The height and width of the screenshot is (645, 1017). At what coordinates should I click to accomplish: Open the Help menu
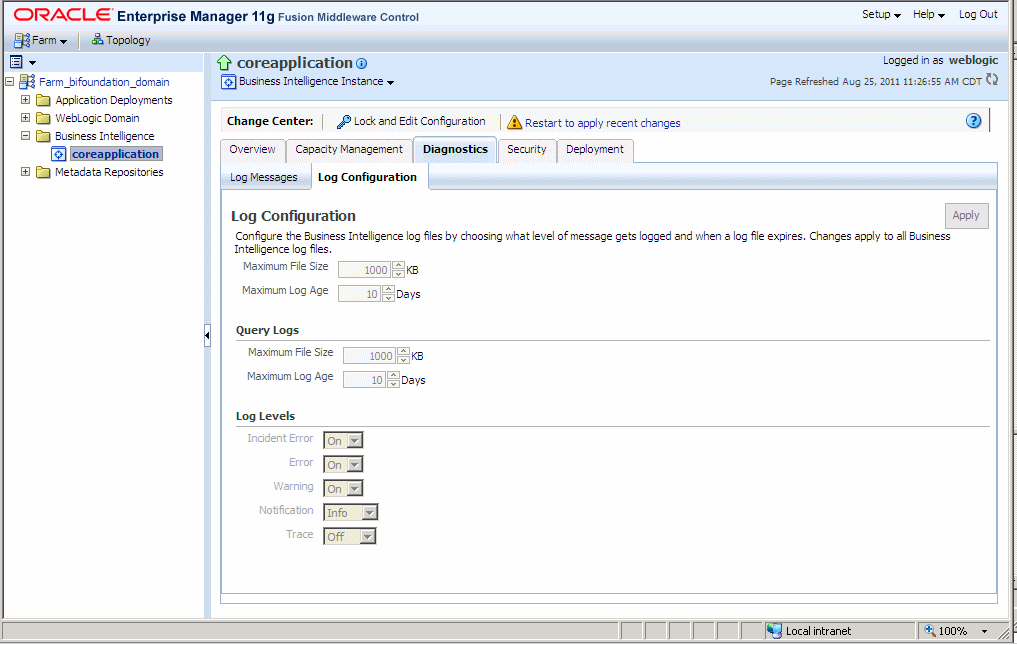pyautogui.click(x=925, y=14)
